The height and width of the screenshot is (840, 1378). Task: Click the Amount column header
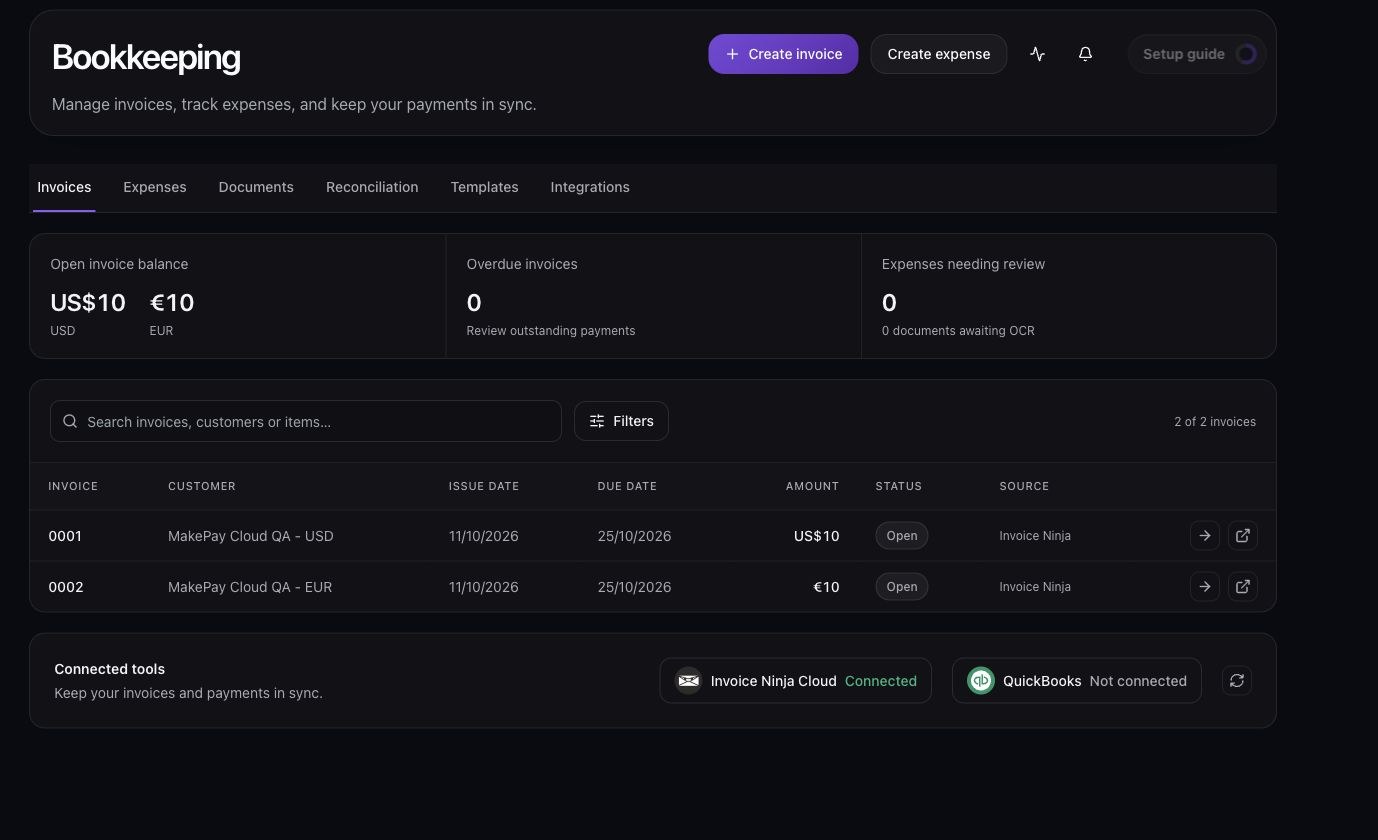[812, 486]
